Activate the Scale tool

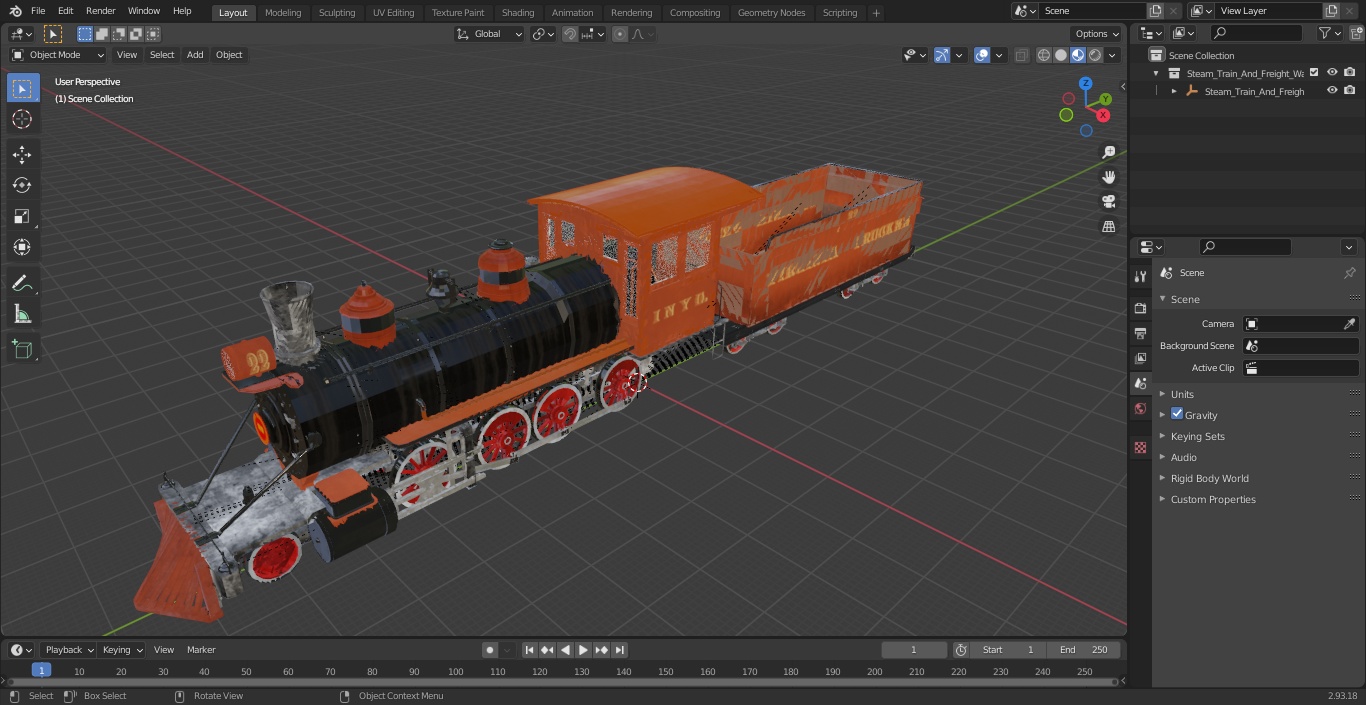[22, 216]
